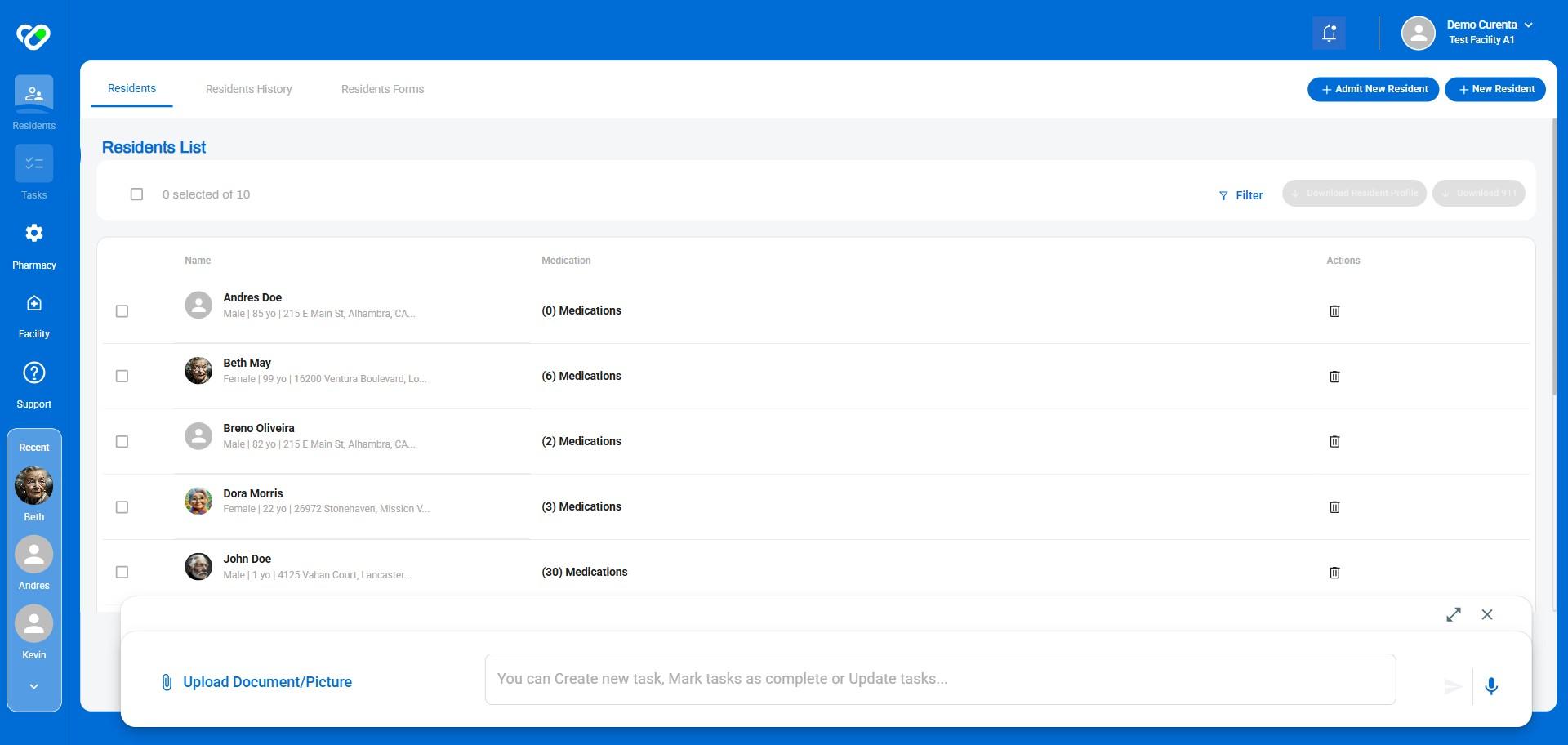View Breno Oliveira's (2) Medications
The height and width of the screenshot is (745, 1568).
click(581, 441)
